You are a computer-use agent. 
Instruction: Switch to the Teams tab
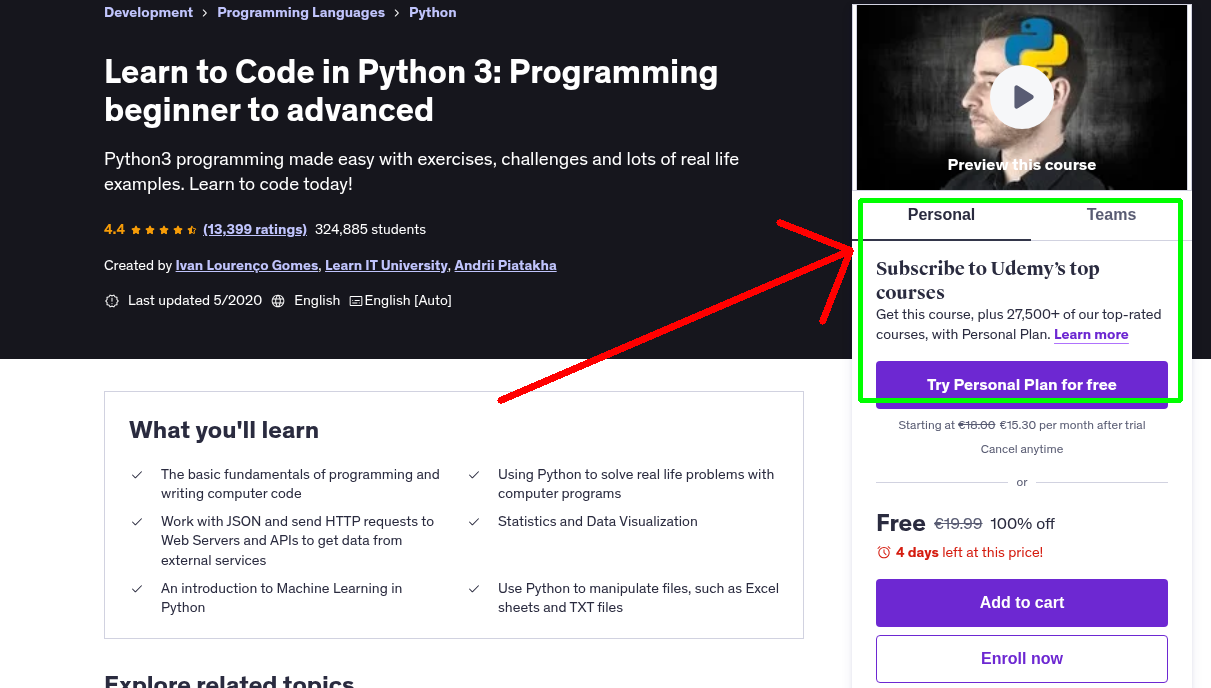click(x=1111, y=215)
